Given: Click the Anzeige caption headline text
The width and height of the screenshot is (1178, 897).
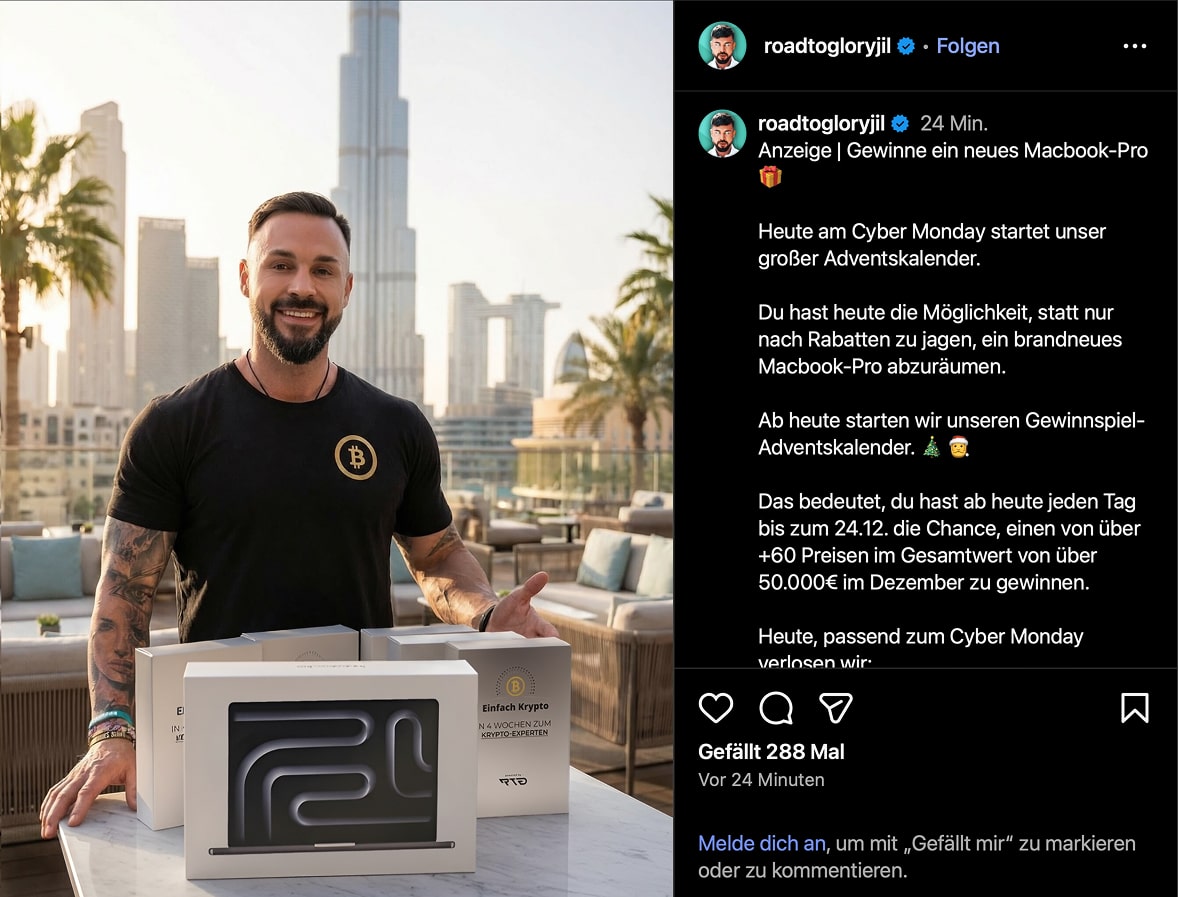Looking at the screenshot, I should click(x=953, y=150).
